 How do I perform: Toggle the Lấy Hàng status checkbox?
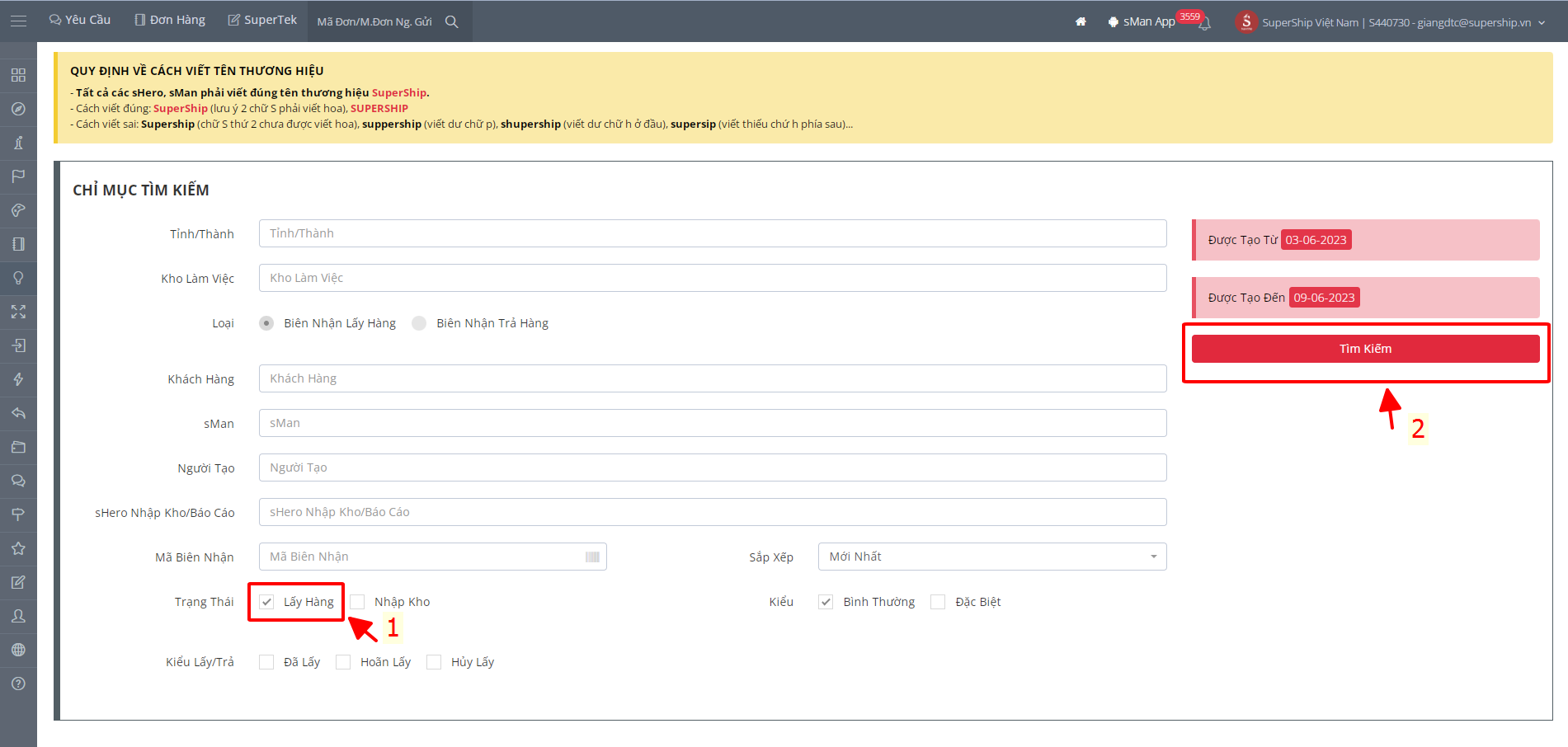click(x=266, y=602)
